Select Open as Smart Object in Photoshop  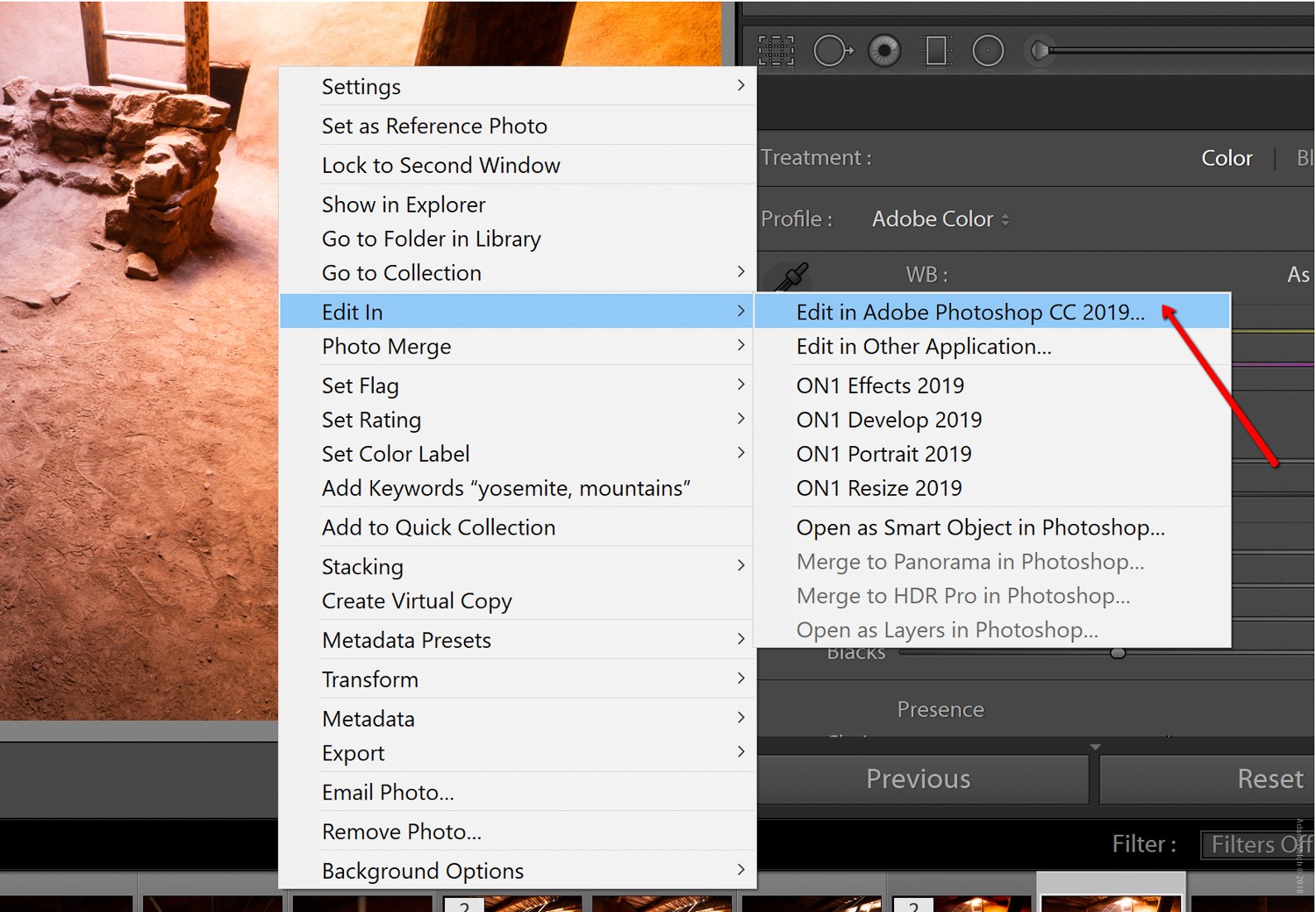[x=980, y=528]
